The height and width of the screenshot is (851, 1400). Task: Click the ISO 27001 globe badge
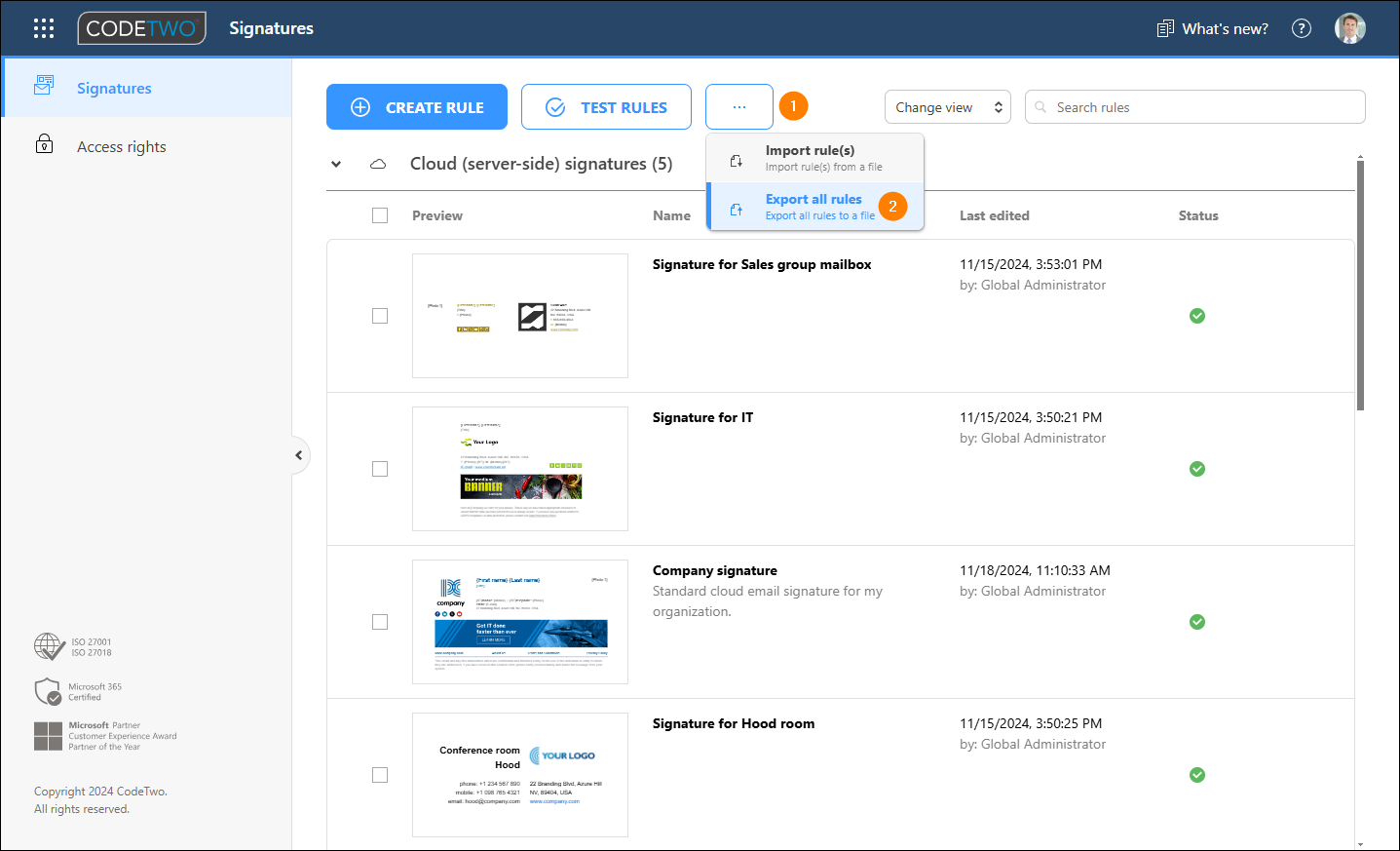pyautogui.click(x=50, y=646)
